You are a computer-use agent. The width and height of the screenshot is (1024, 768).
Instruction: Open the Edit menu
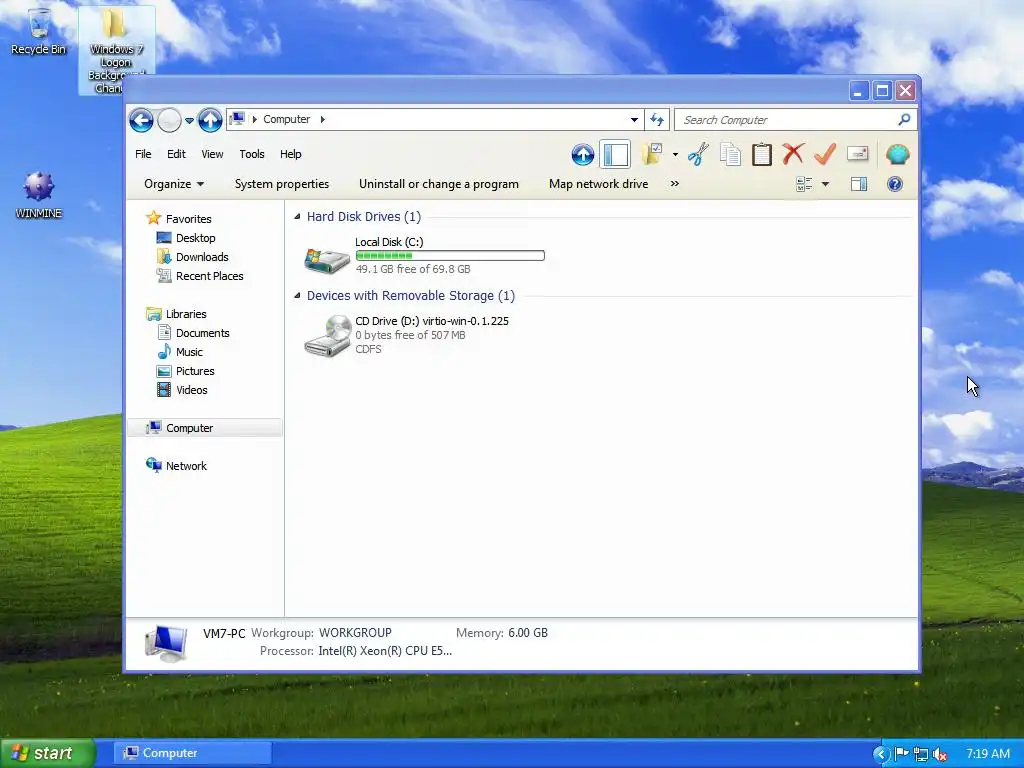pyautogui.click(x=176, y=154)
